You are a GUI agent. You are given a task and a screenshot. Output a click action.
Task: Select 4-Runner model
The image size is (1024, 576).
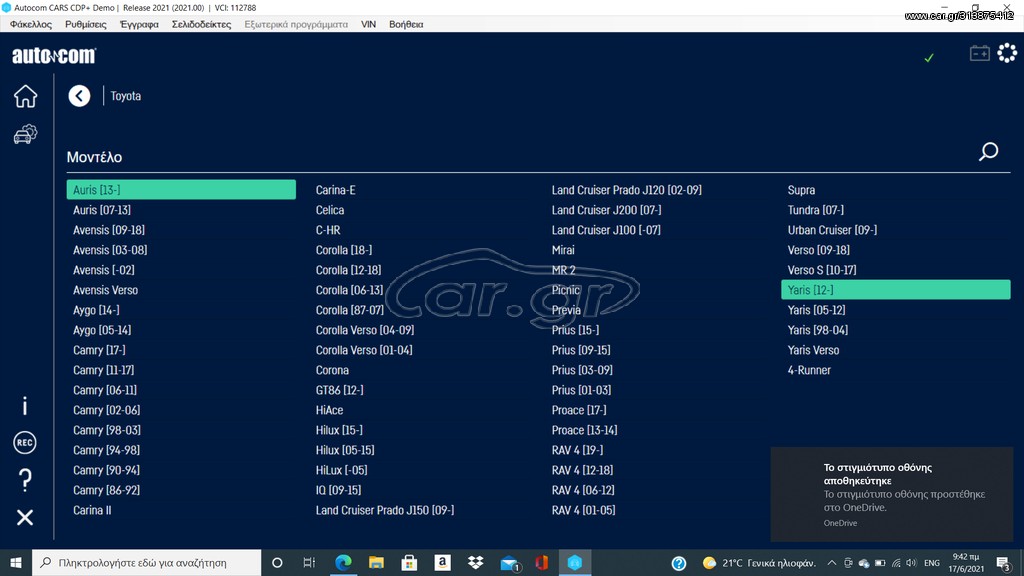click(x=809, y=370)
